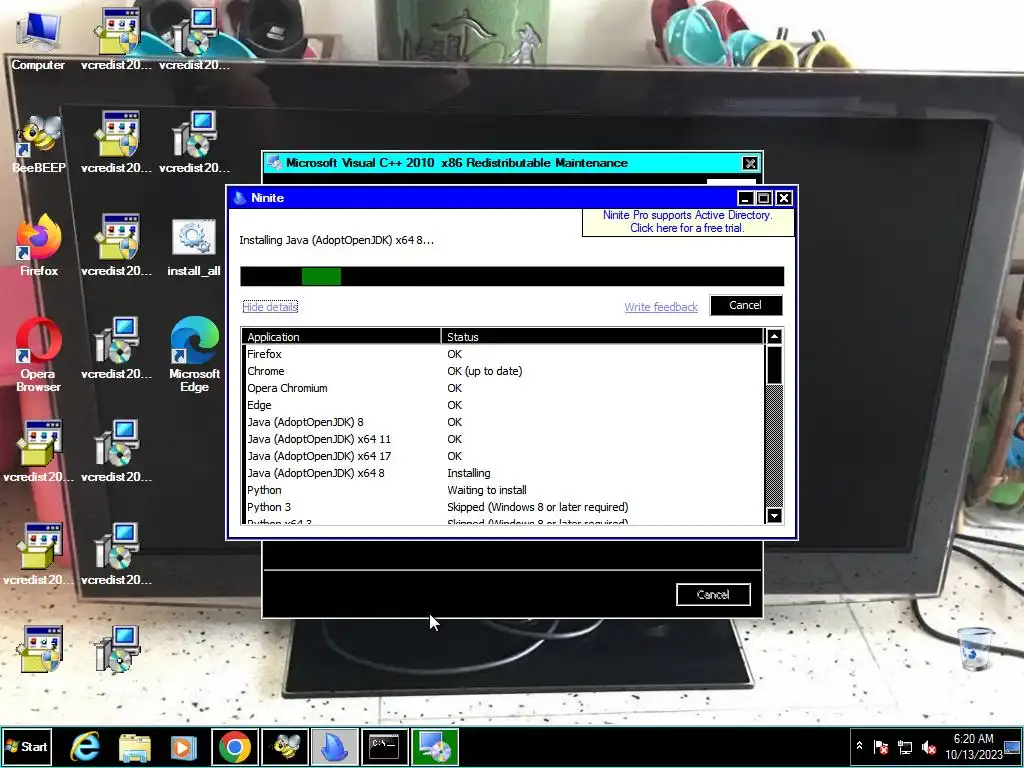
Task: Select the Python 3 row
Action: click(x=503, y=507)
